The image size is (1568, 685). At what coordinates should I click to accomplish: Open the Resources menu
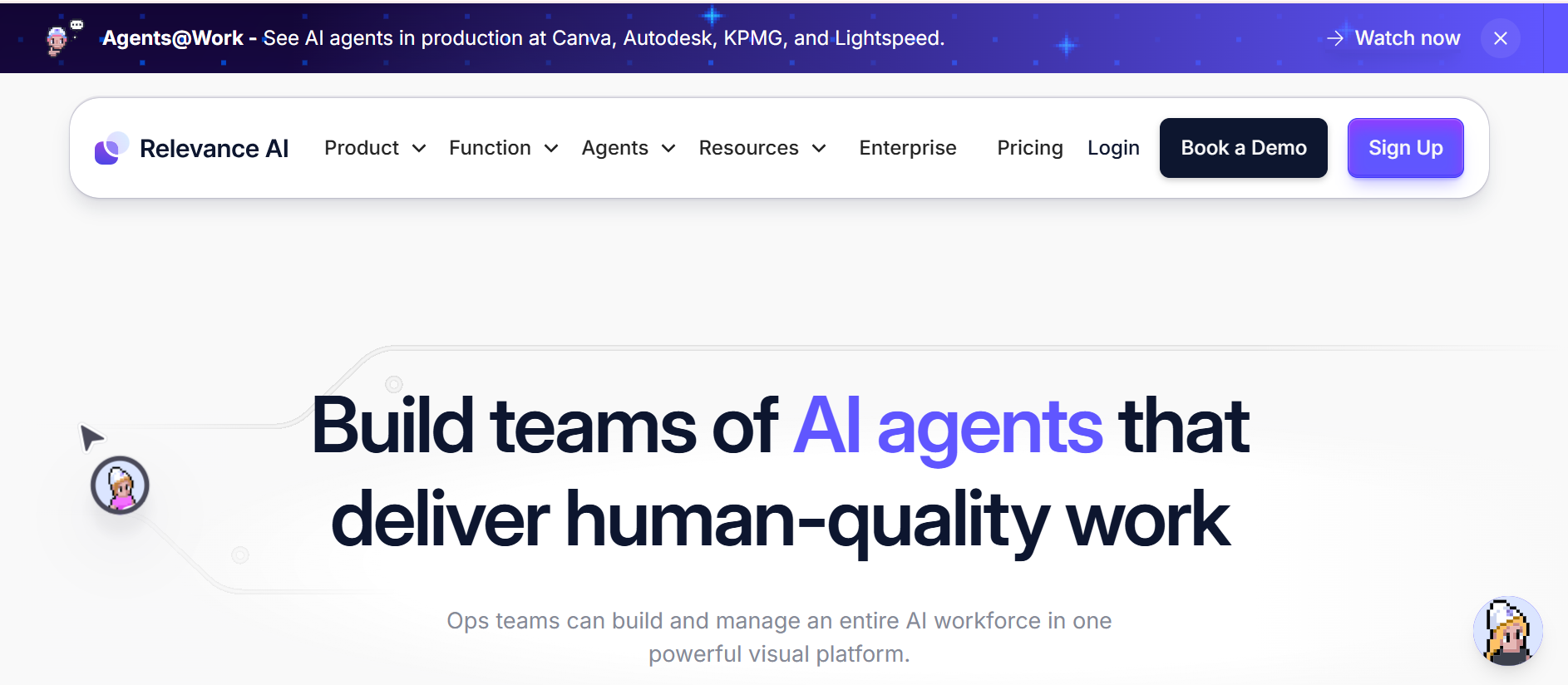click(762, 148)
